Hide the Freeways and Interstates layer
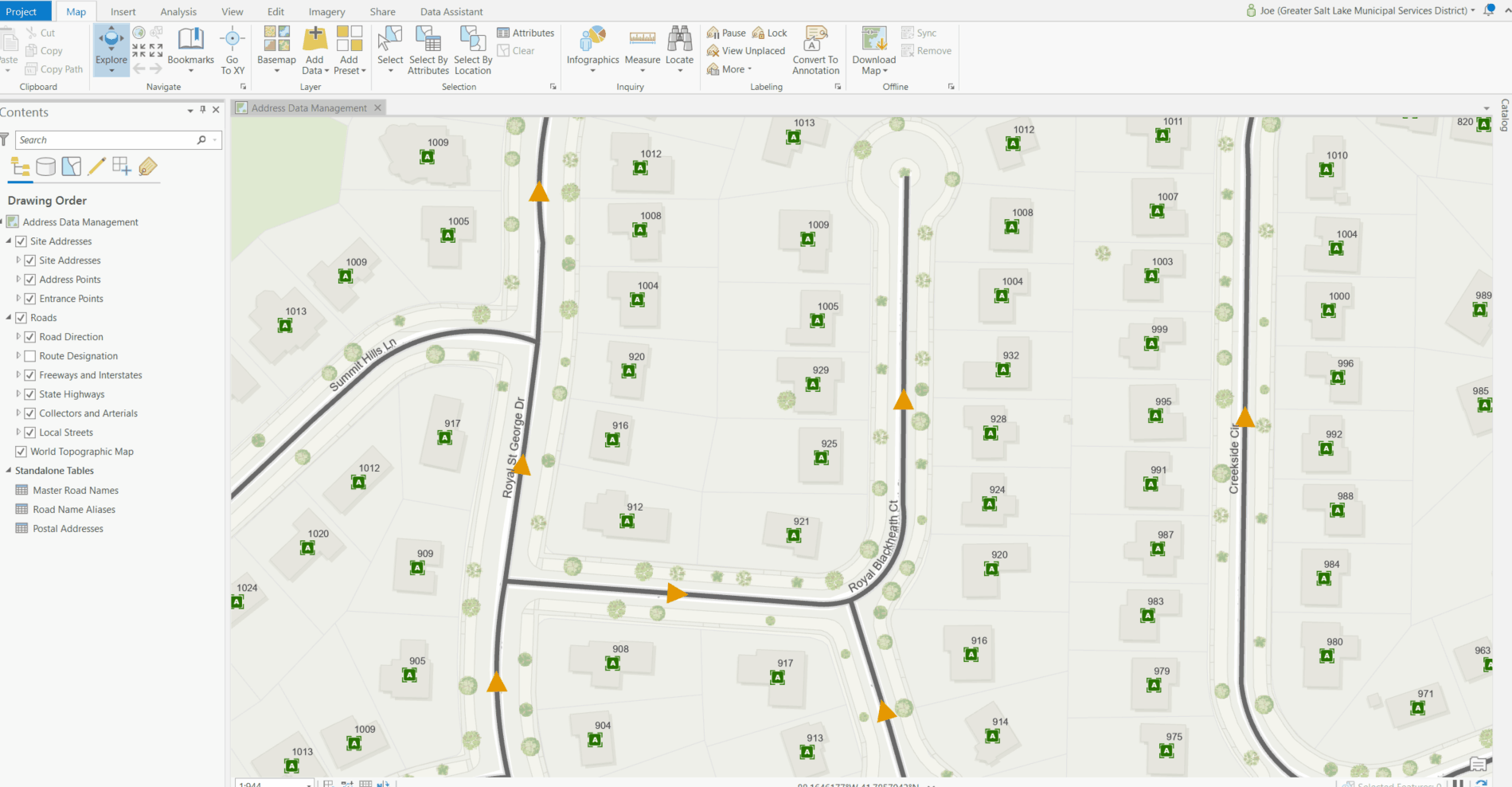Image resolution: width=1512 pixels, height=787 pixels. (30, 375)
